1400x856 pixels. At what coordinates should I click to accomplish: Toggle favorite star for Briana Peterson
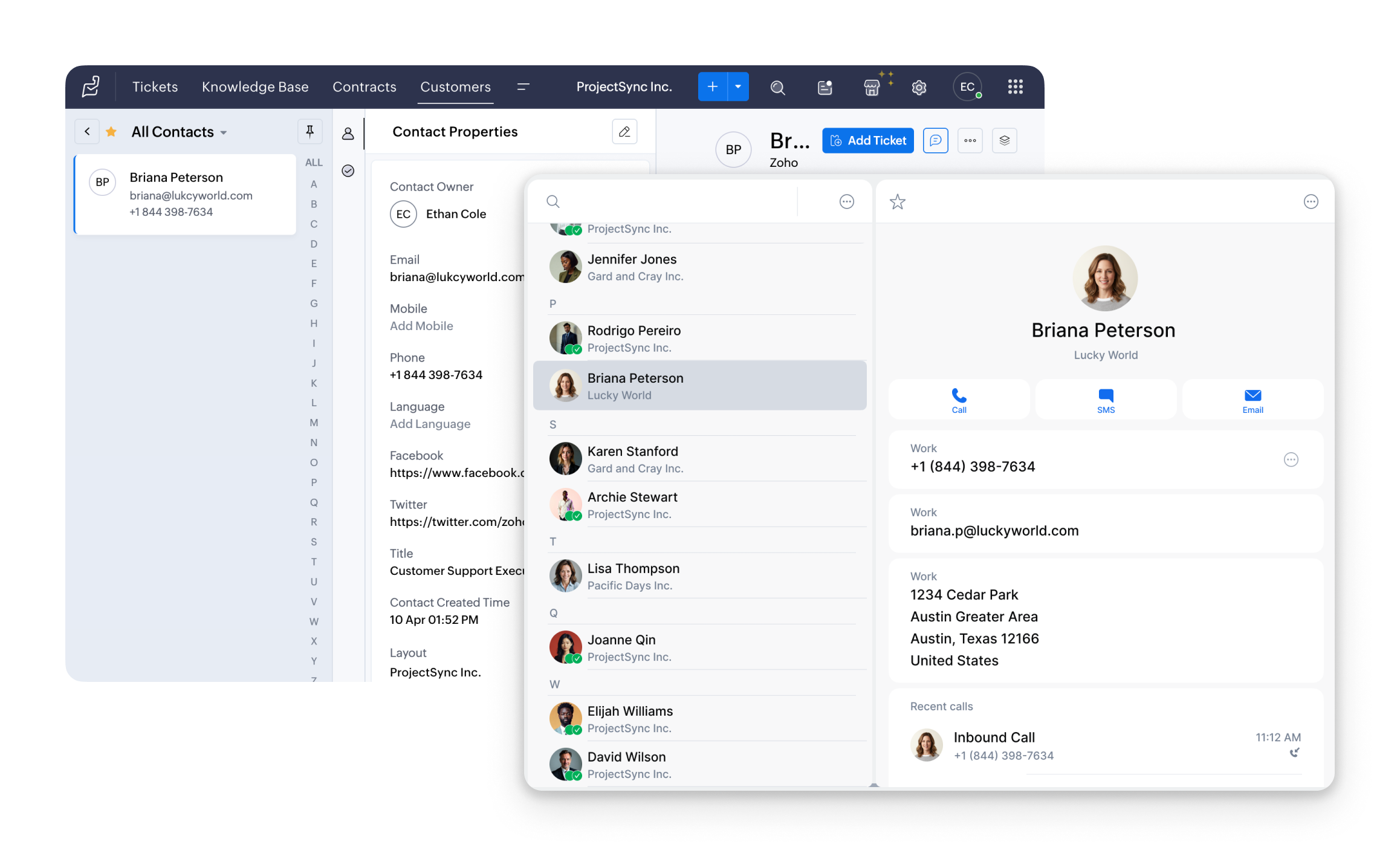pyautogui.click(x=898, y=202)
